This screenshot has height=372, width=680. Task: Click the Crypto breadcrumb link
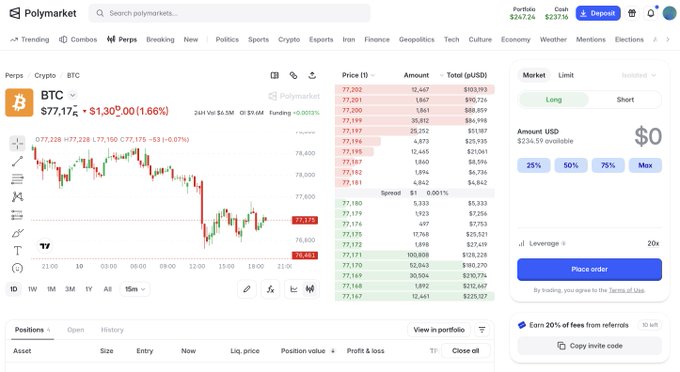pyautogui.click(x=45, y=75)
